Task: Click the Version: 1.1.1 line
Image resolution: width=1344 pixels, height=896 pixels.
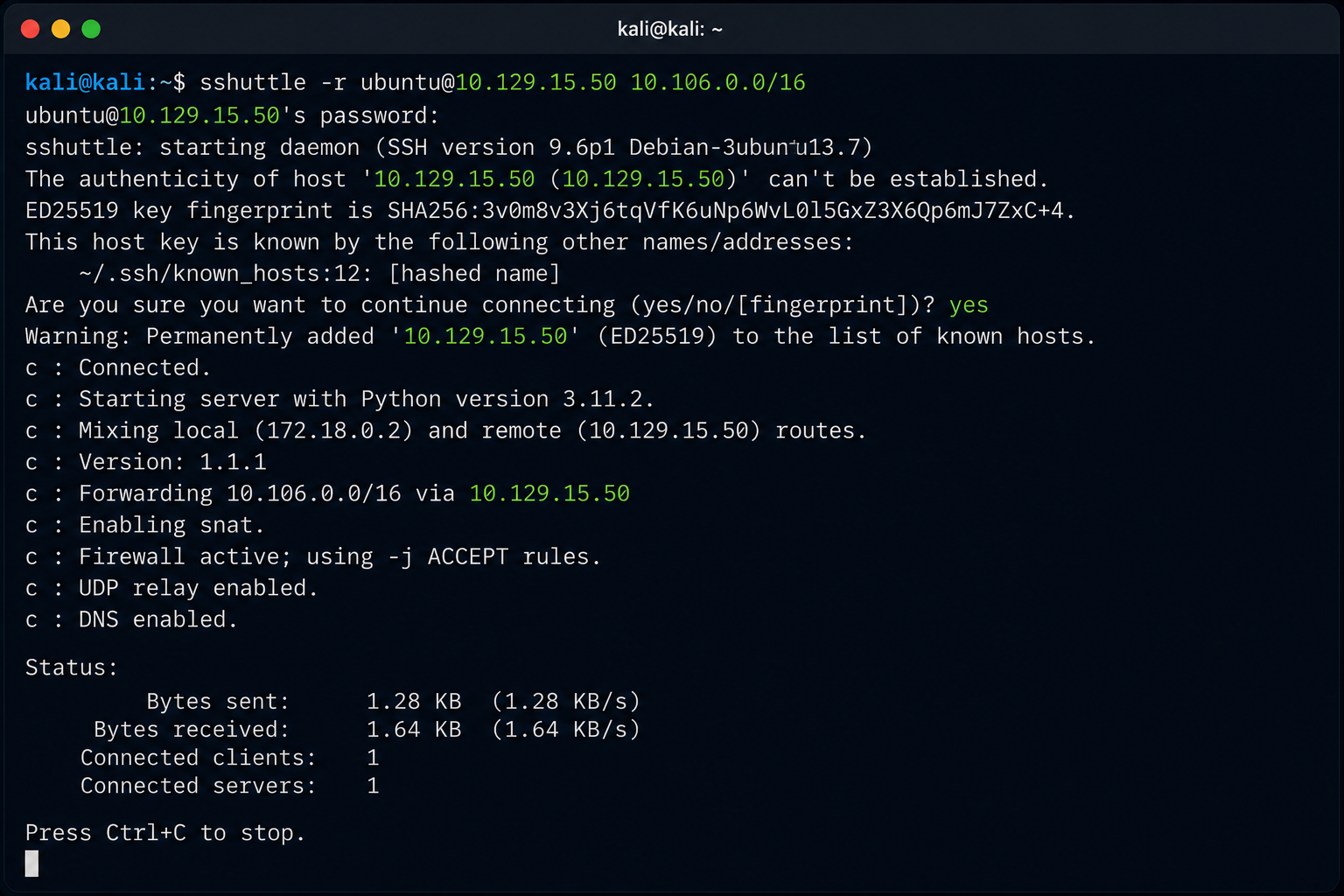Action: pos(146,462)
